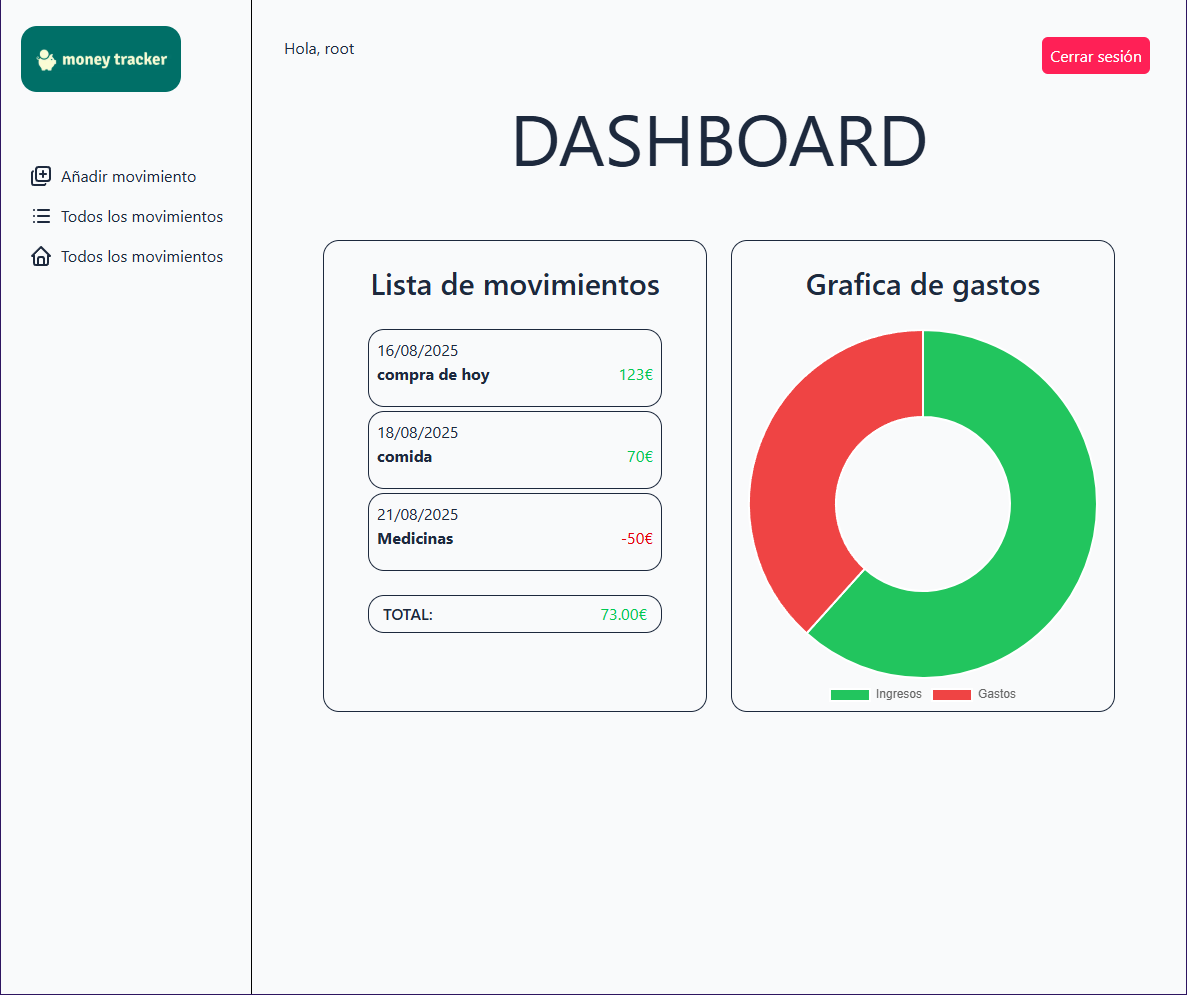Toggle Ingresos legend in chart
The width and height of the screenshot is (1187, 995).
point(898,694)
